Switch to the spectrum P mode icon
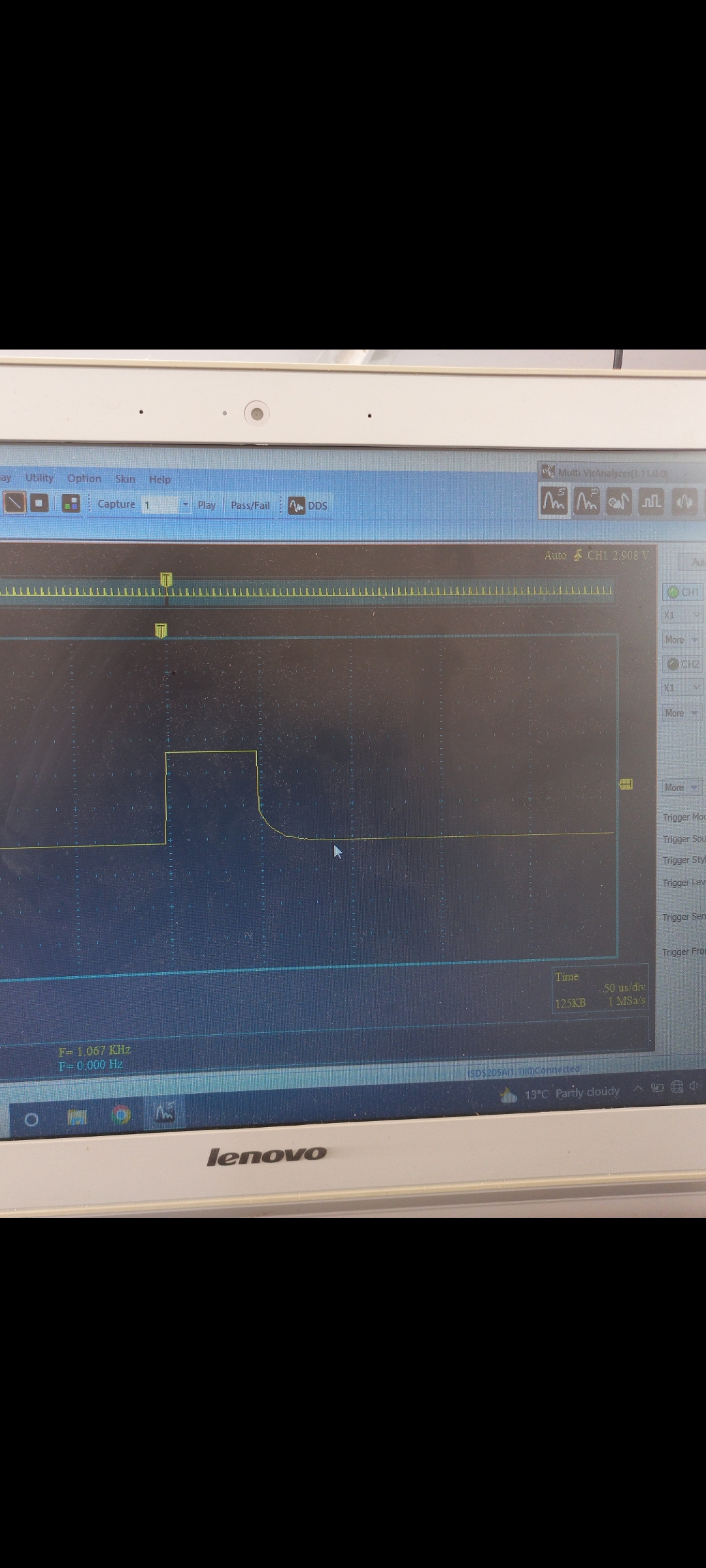706x1568 pixels. [586, 501]
